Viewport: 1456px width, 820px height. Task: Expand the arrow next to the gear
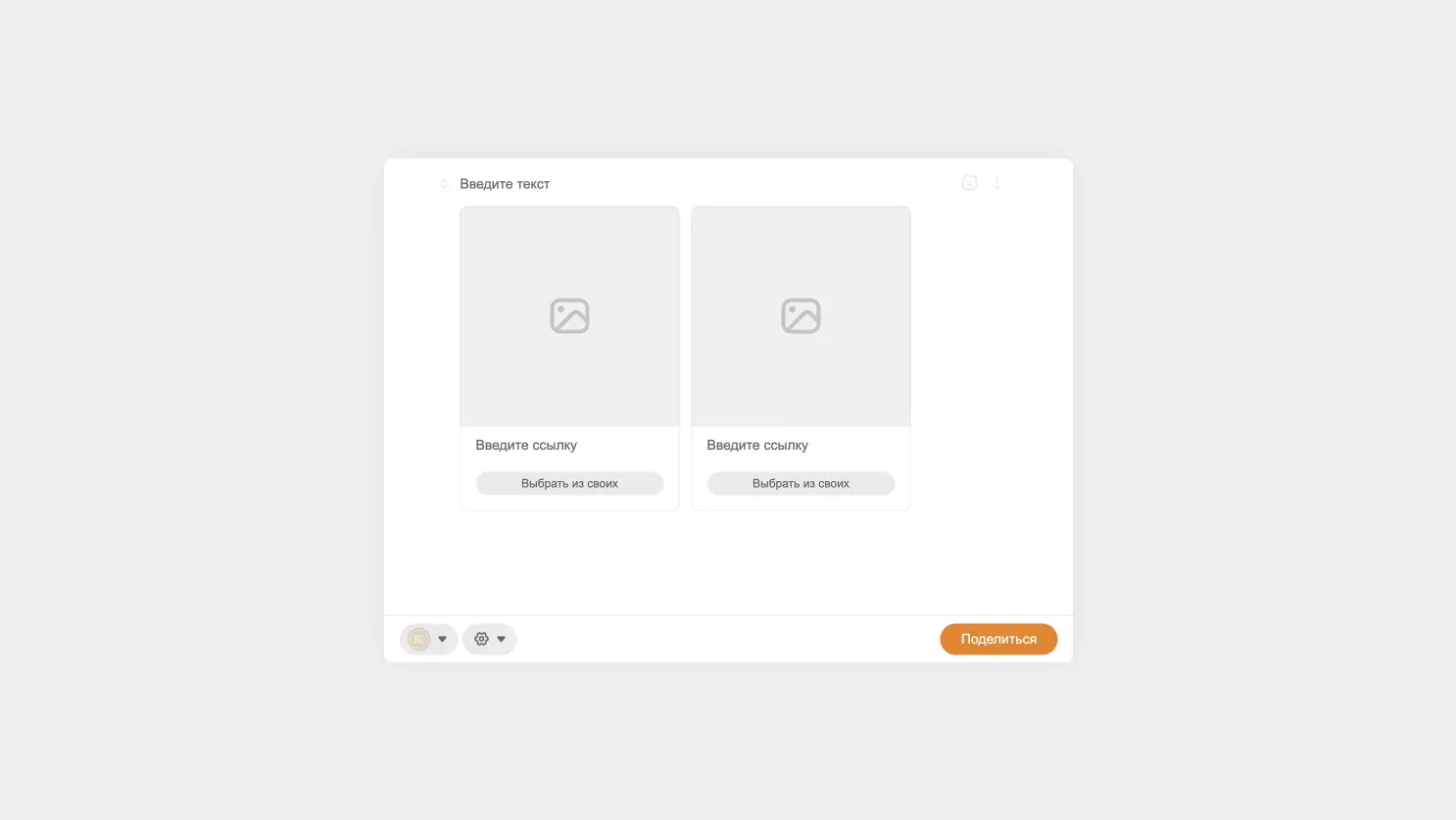501,639
